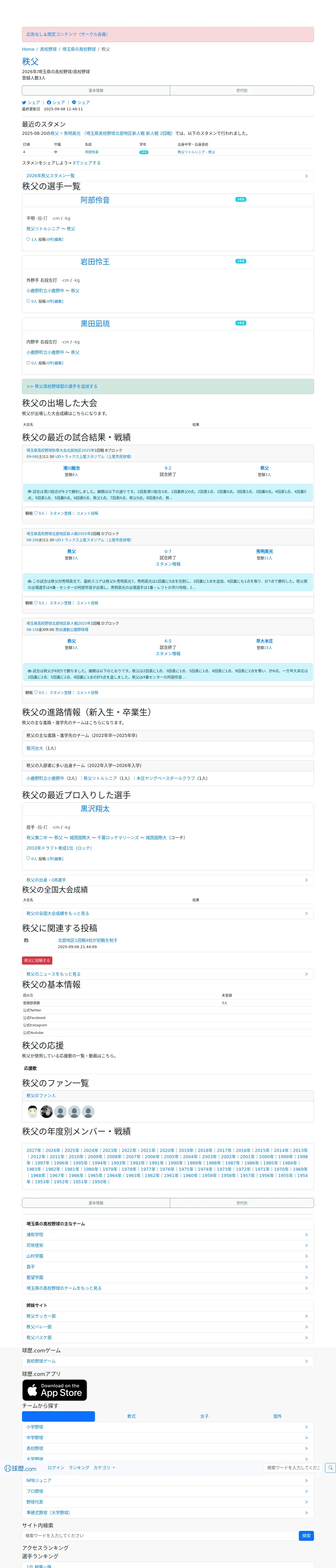This screenshot has width=336, height=1568.
Task: Open the 高校野球ゲーム row
Action: (168, 1361)
